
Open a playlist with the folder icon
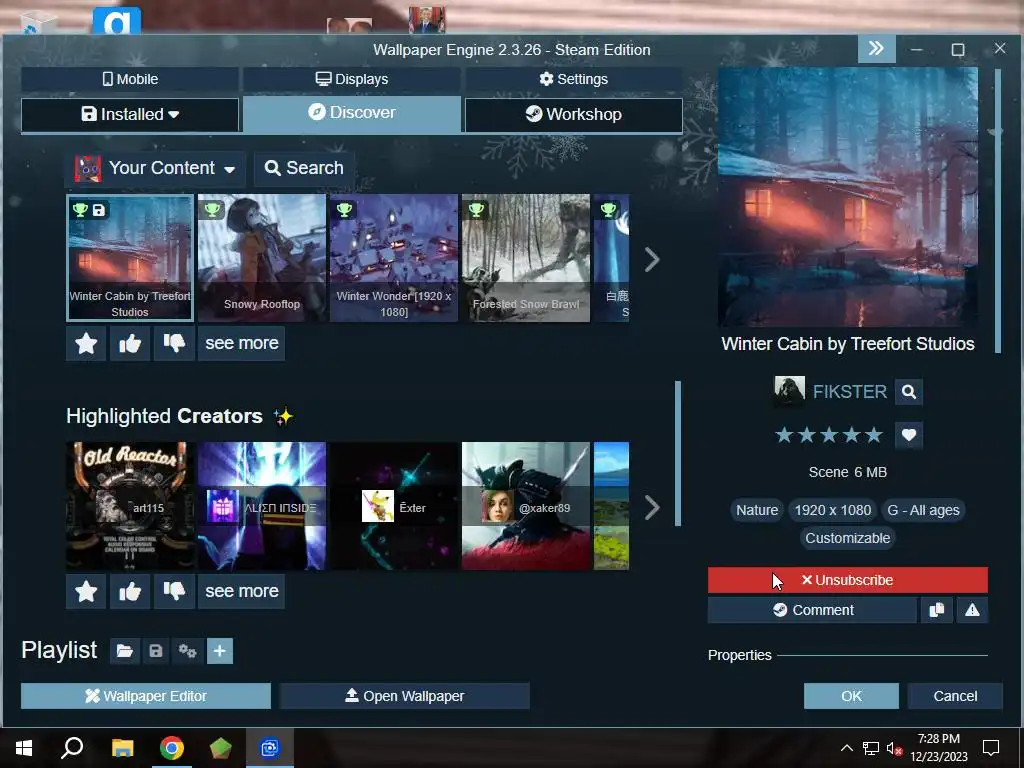[x=124, y=651]
